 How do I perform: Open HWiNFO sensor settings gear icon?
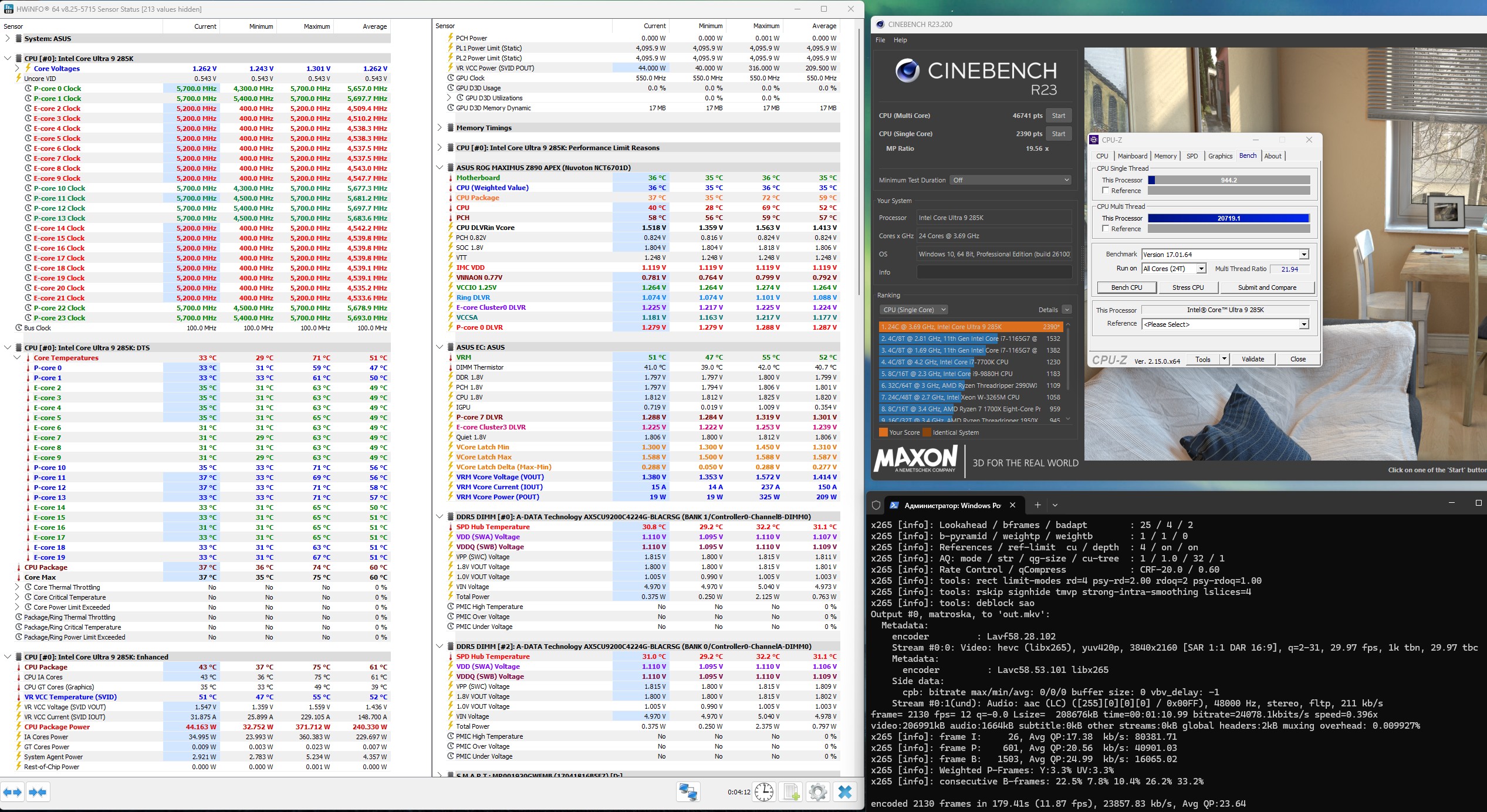[x=817, y=792]
